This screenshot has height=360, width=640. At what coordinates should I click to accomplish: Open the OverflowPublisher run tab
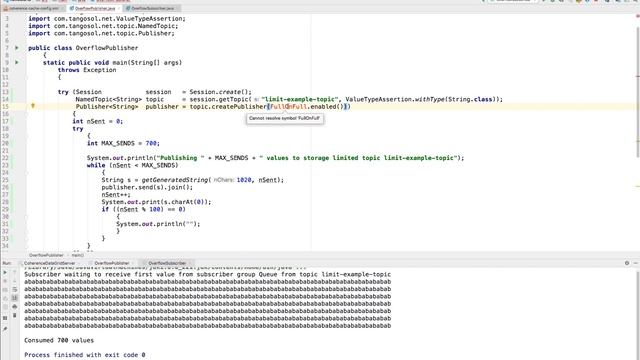pyautogui.click(x=112, y=263)
